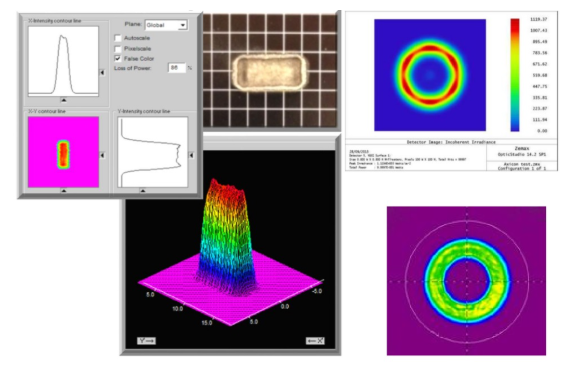Screen dimensions: 565x373
Task: Open the Plane dropdown showing Global
Action: [166, 25]
